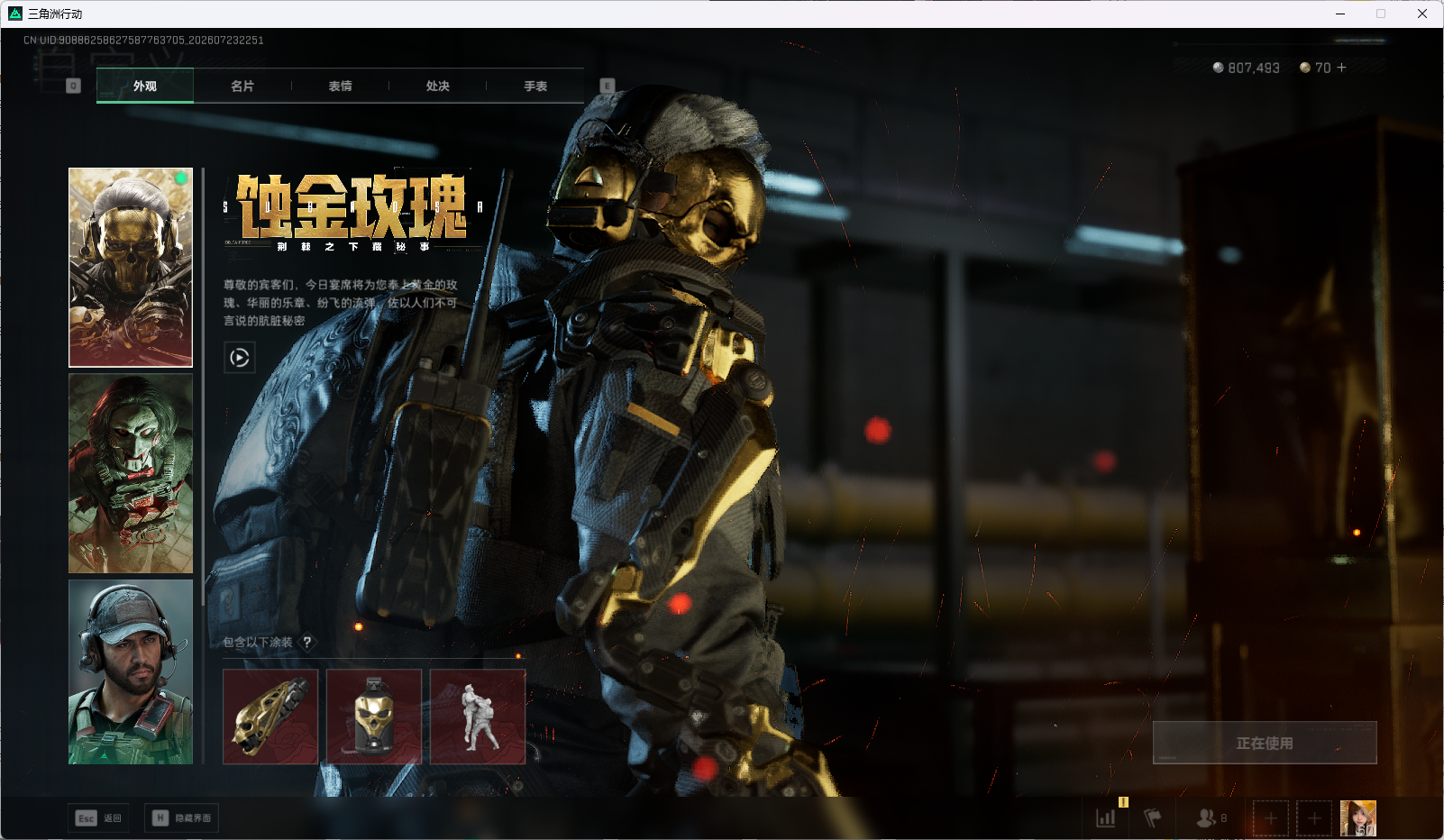View the golden skull knuckle item
The width and height of the screenshot is (1444, 840).
(x=270, y=717)
